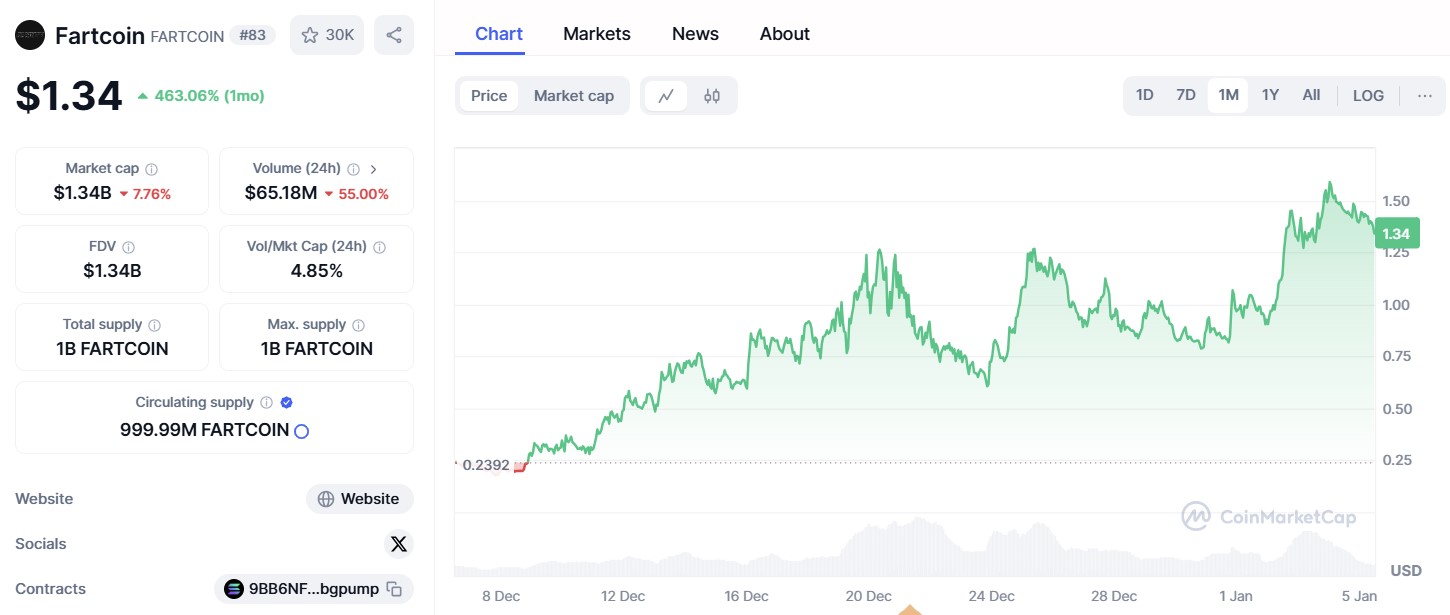1450x615 pixels.
Task: Click the orange event marker below chart
Action: pos(910,609)
